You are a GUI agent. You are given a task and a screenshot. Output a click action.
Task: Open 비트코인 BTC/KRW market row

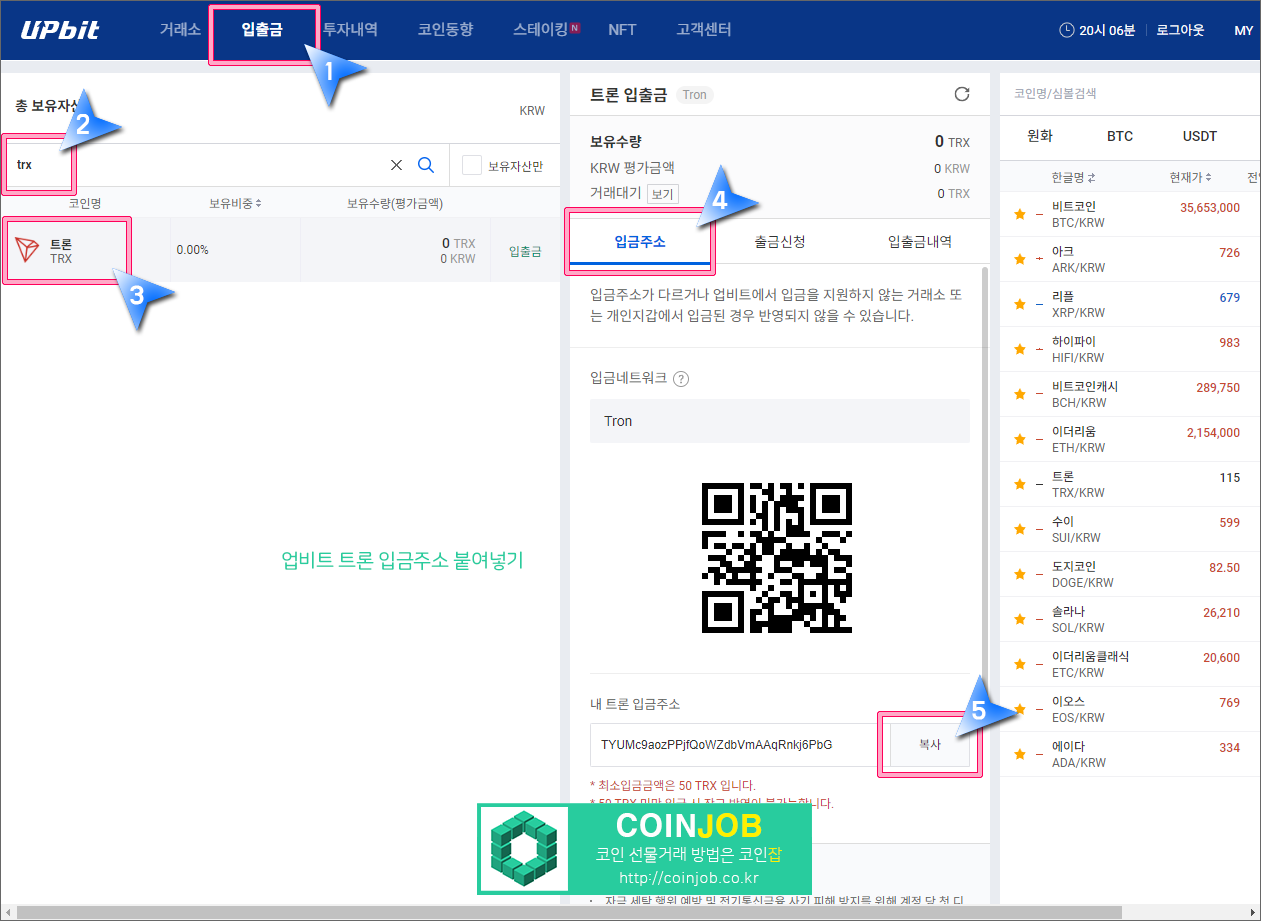1130,214
